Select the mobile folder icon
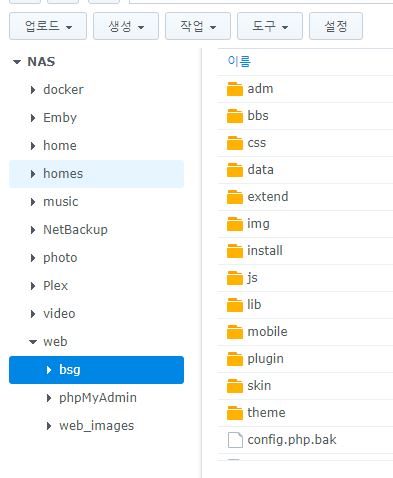The image size is (393, 478). [x=235, y=332]
